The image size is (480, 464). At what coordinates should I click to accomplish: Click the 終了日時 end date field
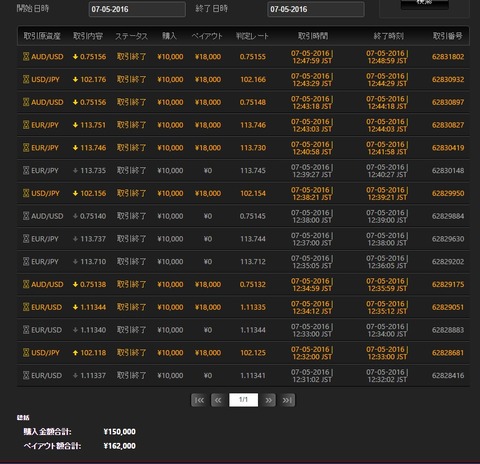316,9
